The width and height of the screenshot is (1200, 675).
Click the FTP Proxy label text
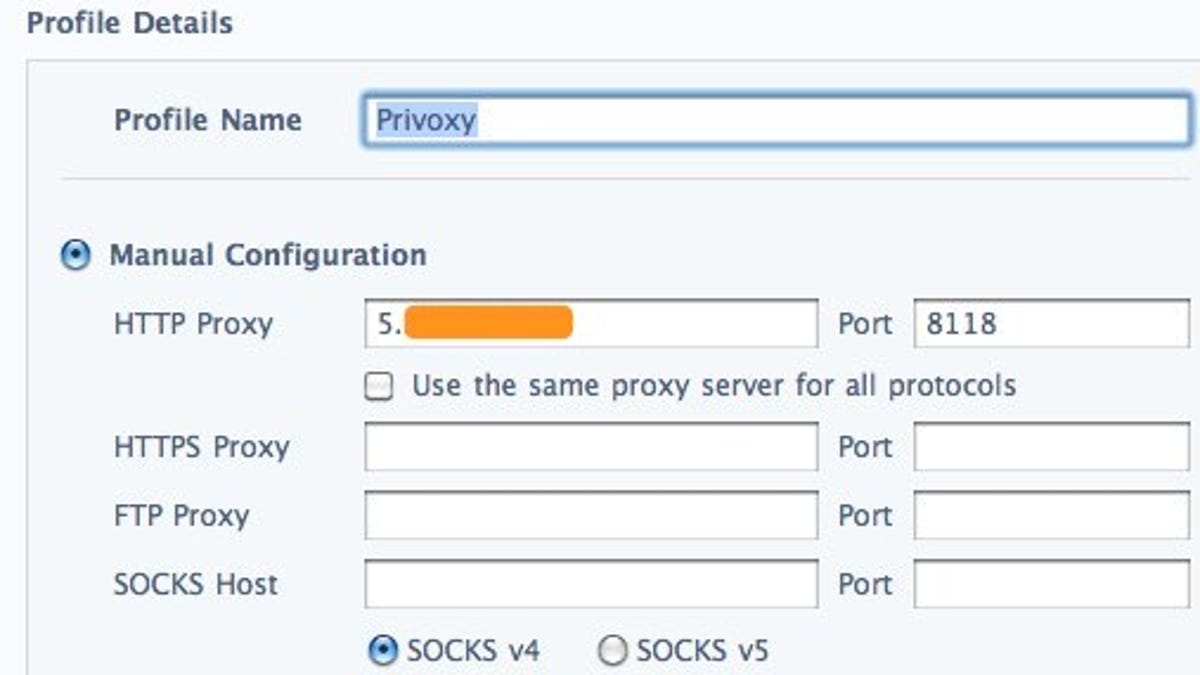click(x=182, y=516)
